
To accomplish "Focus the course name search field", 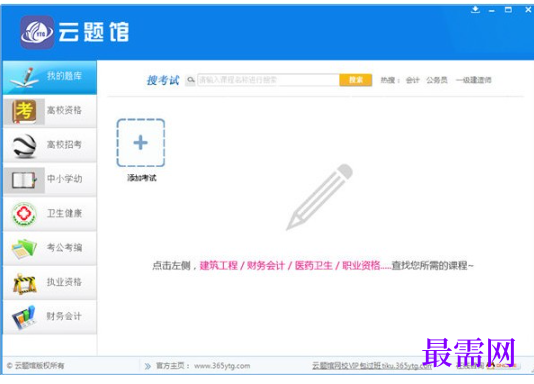I will (268, 80).
